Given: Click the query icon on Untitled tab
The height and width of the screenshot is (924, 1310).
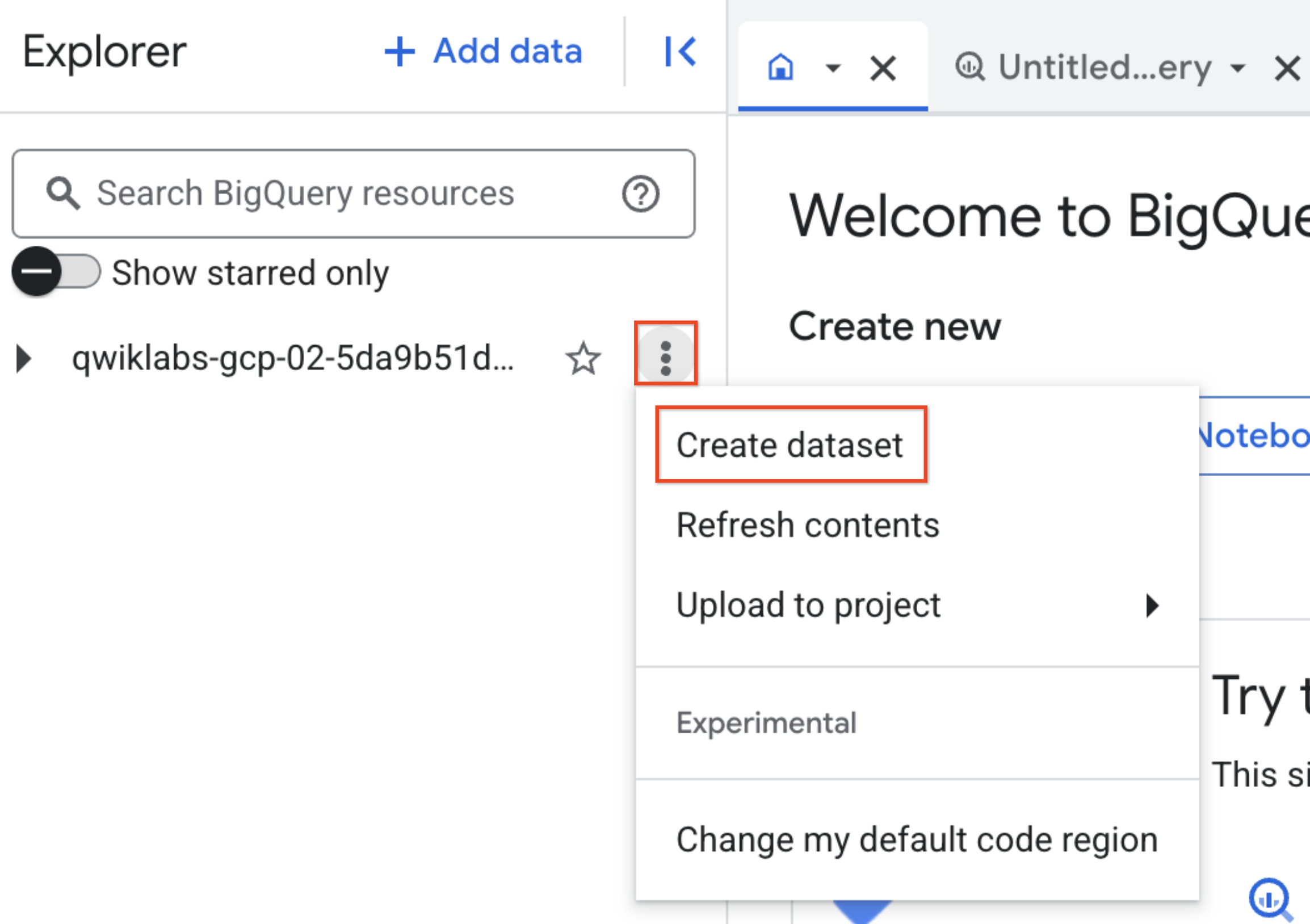Looking at the screenshot, I should coord(970,67).
